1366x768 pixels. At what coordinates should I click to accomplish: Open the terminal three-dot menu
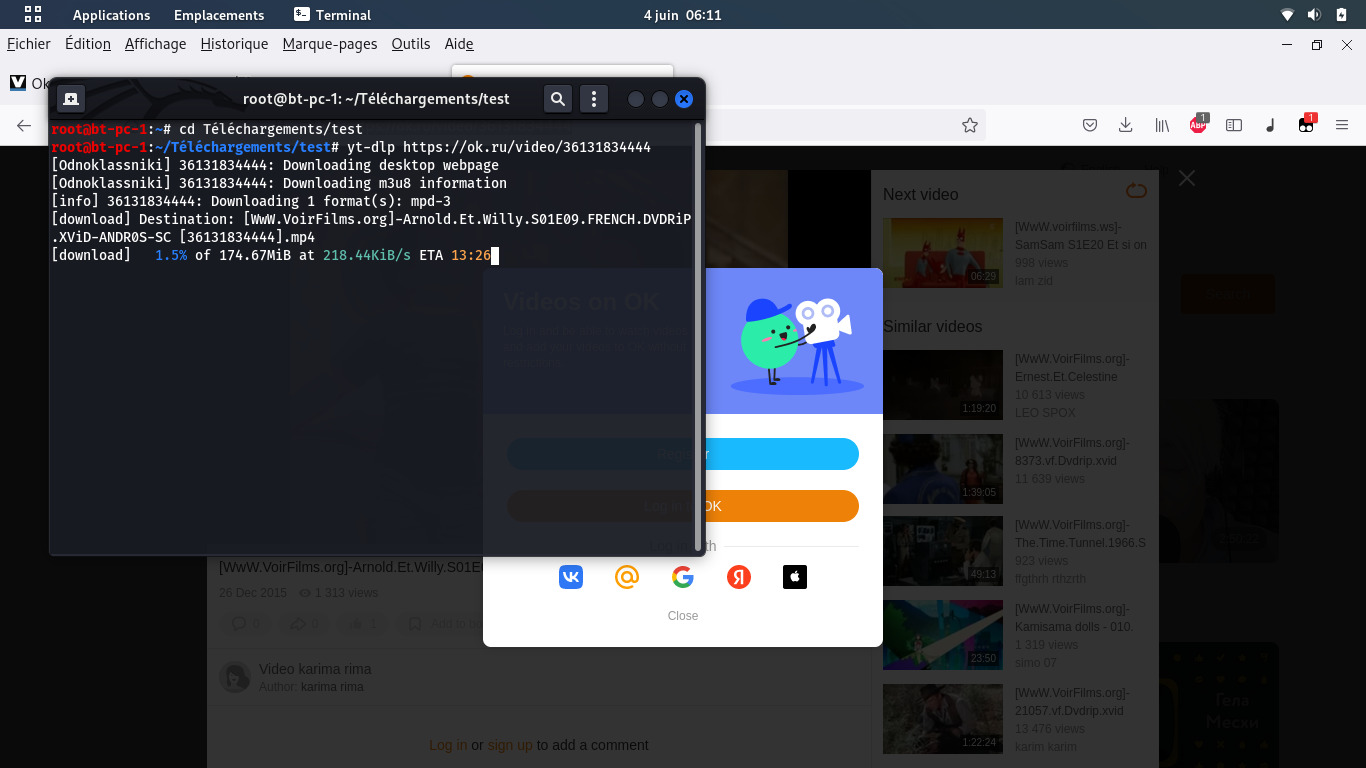point(594,98)
